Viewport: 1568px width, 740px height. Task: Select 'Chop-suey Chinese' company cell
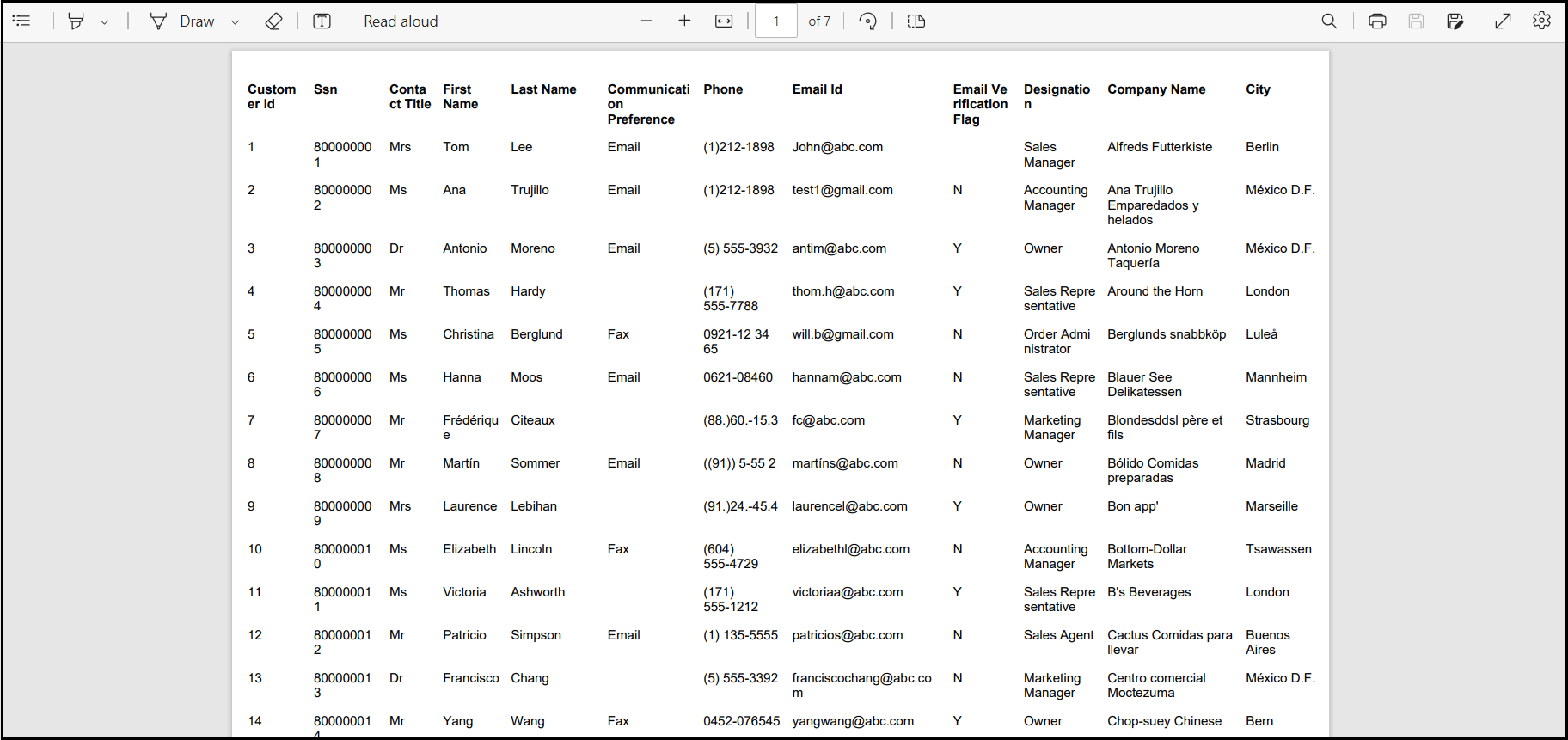(1164, 721)
